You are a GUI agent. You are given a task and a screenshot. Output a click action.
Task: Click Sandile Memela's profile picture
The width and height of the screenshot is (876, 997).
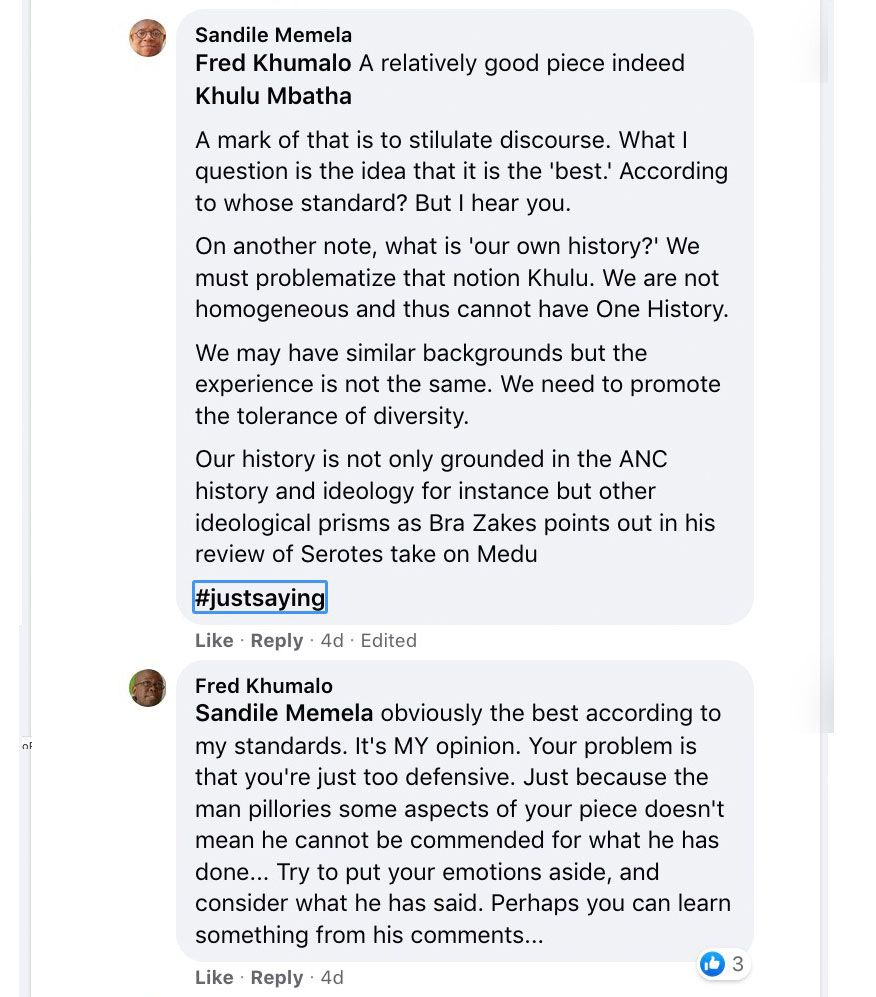pyautogui.click(x=148, y=38)
